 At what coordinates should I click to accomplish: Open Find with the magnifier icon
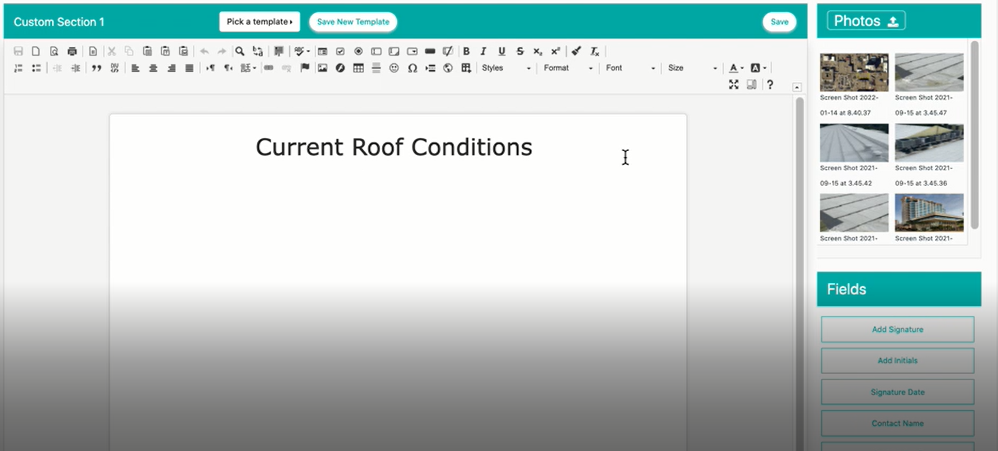[x=240, y=51]
